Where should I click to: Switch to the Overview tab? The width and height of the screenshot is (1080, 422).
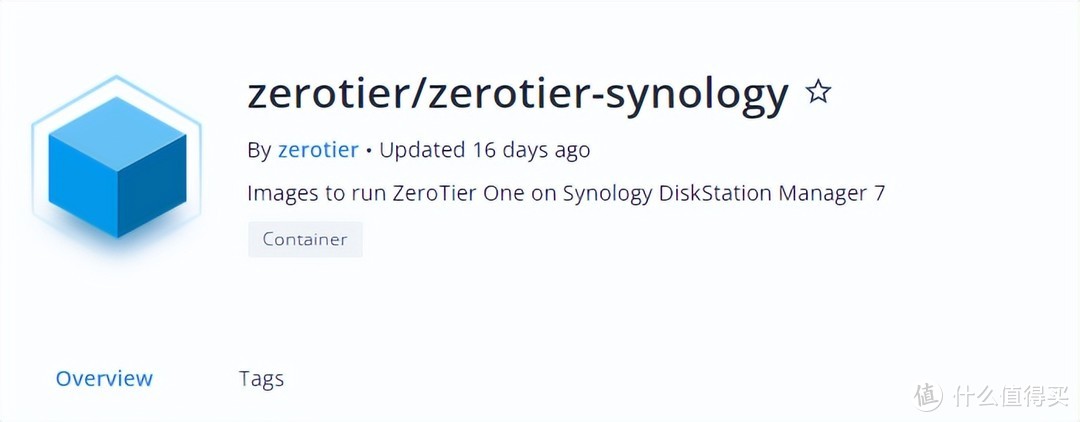coord(104,379)
